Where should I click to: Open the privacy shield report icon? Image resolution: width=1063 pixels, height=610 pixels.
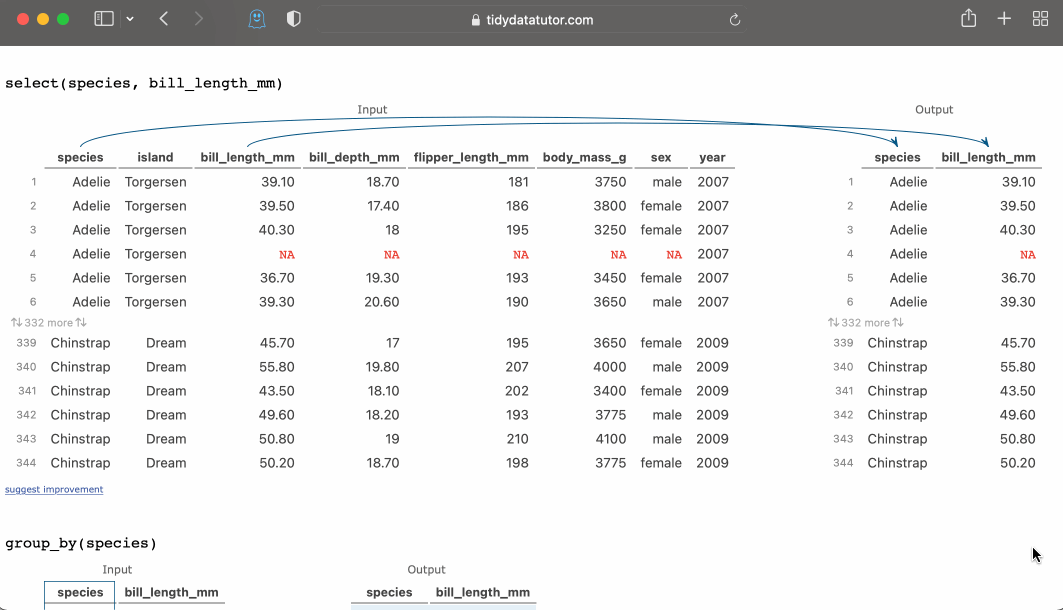[293, 19]
